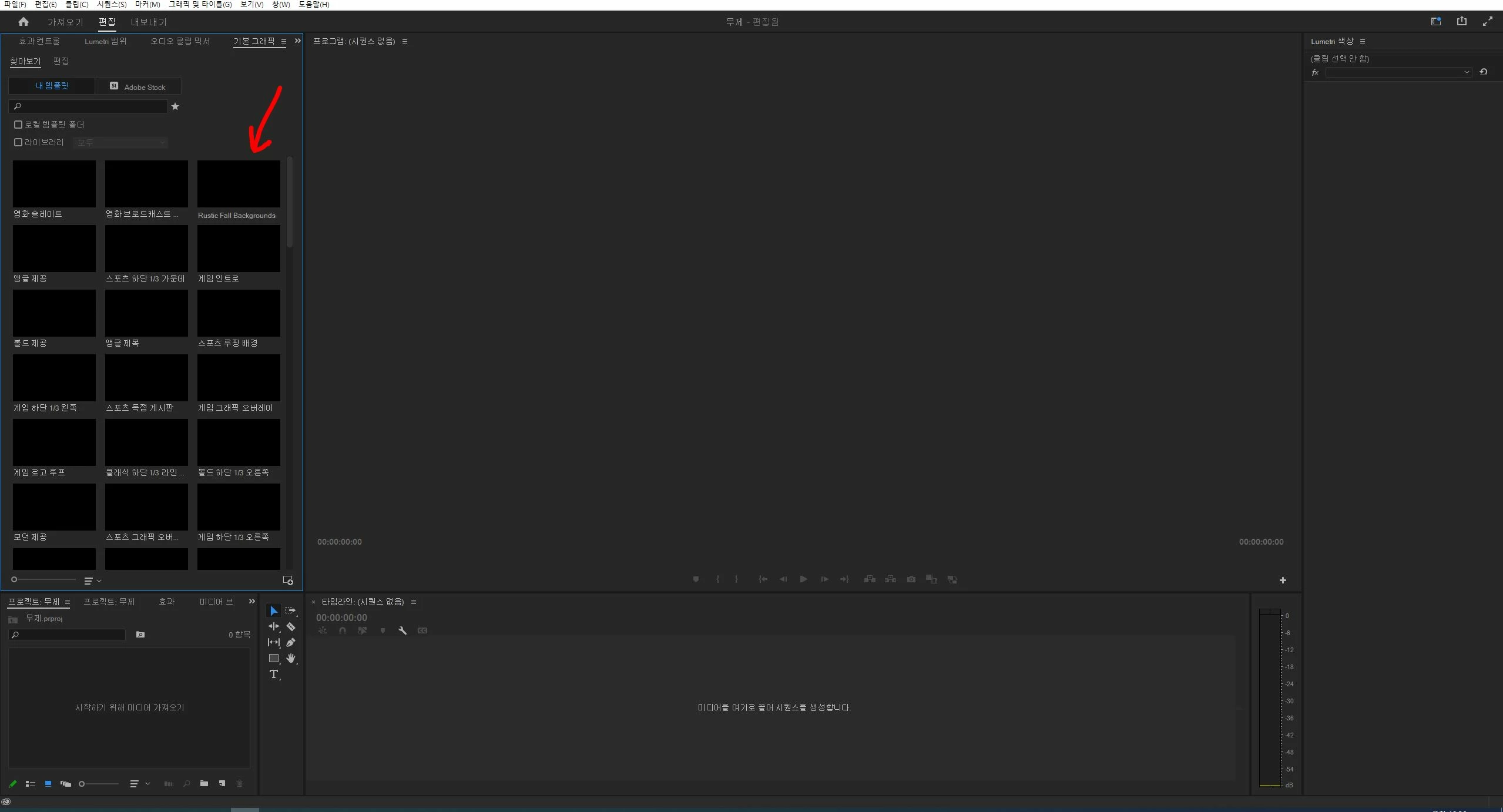The image size is (1503, 812).
Task: Open the 시퀀스(S) menu
Action: point(112,5)
